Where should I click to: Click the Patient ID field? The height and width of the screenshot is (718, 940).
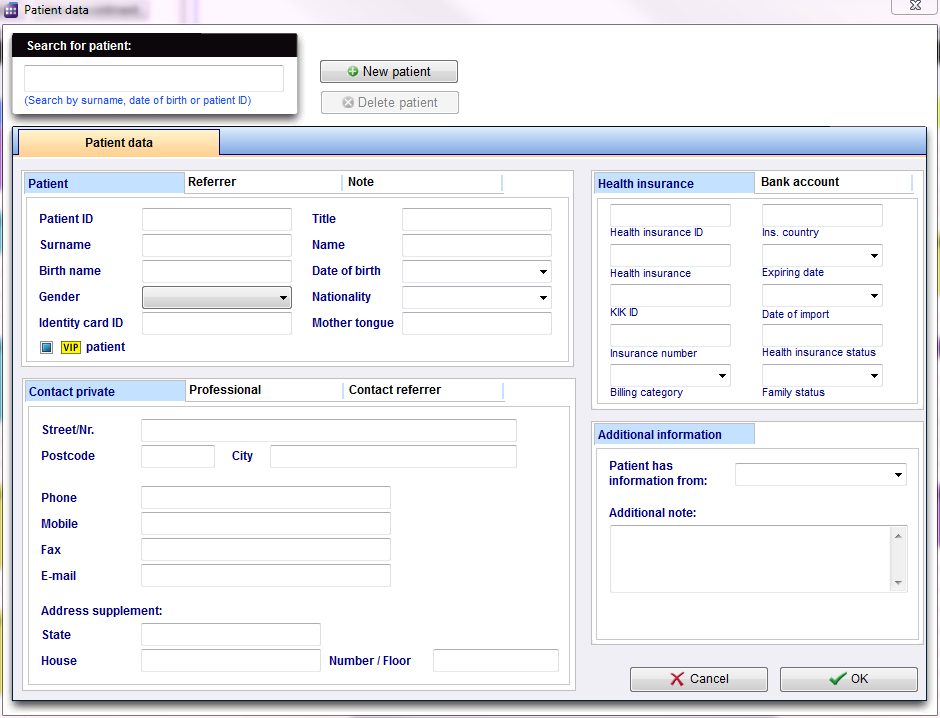[217, 219]
